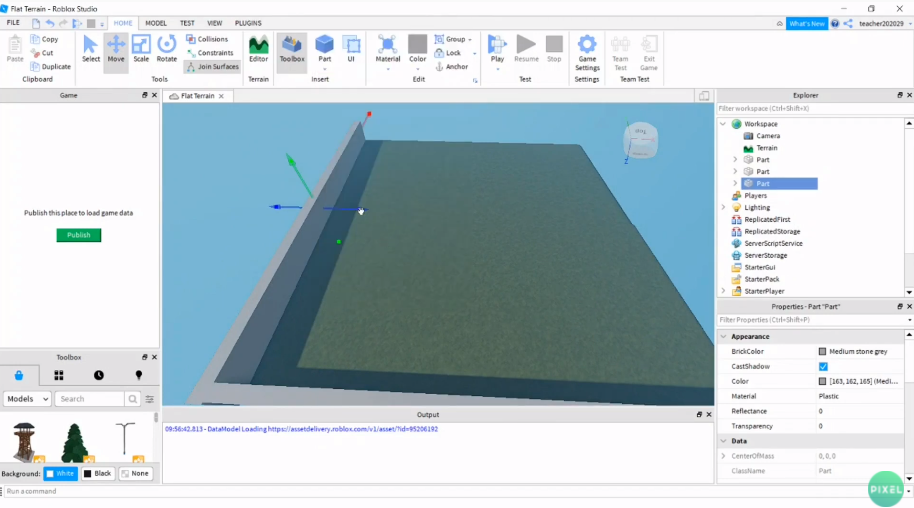Open Toolbox Marketplace tab
This screenshot has width=914, height=508.
pos(19,376)
